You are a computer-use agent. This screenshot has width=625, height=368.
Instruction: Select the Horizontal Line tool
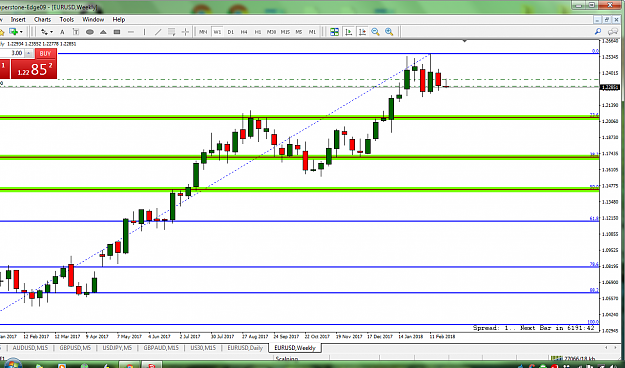[x=131, y=32]
